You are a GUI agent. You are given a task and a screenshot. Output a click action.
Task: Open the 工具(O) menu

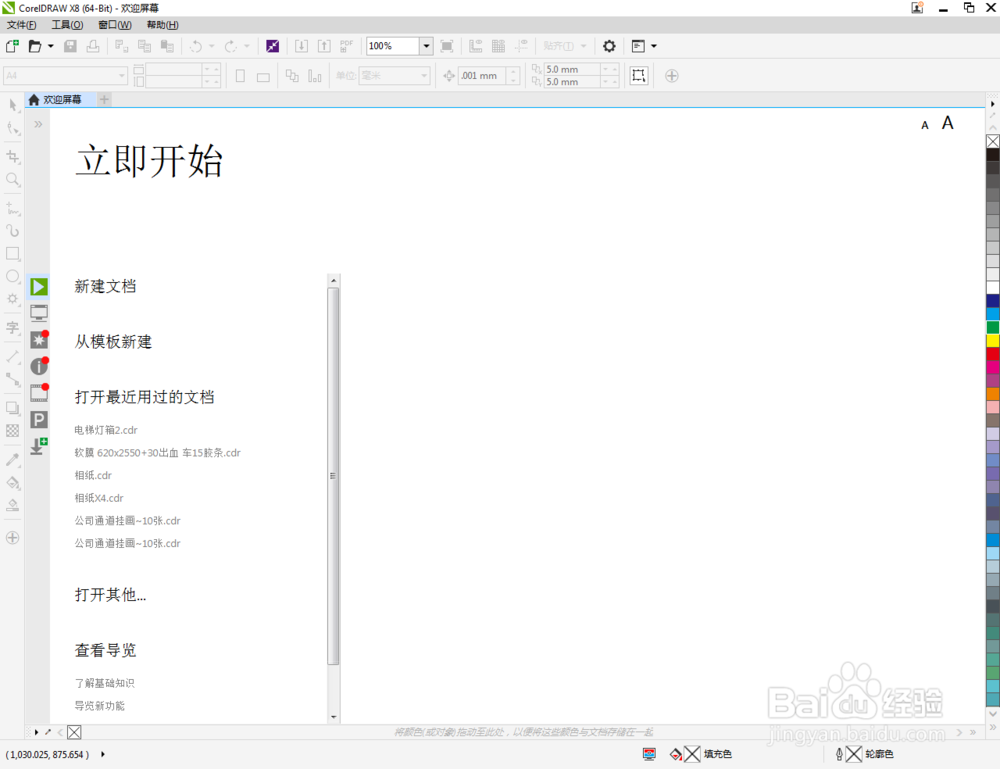(67, 25)
